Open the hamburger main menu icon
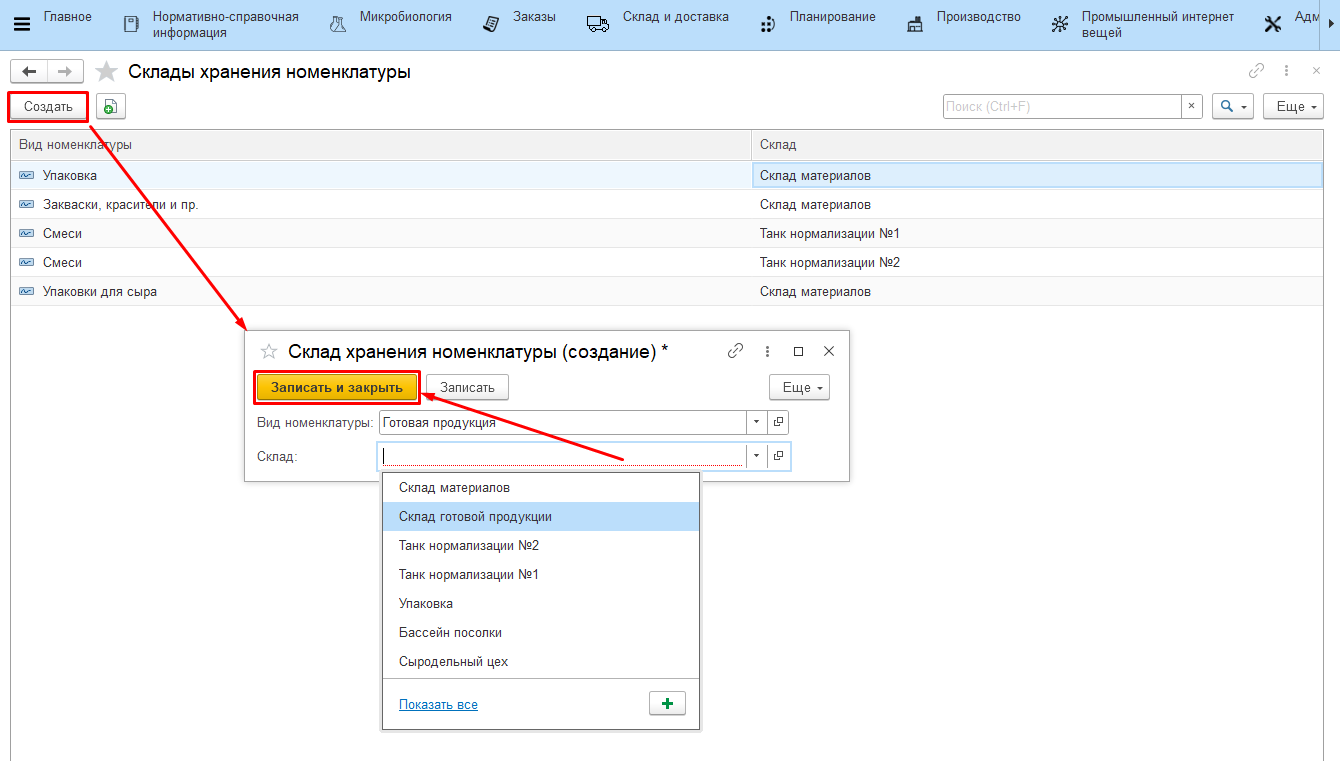The image size is (1340, 761). click(x=21, y=24)
